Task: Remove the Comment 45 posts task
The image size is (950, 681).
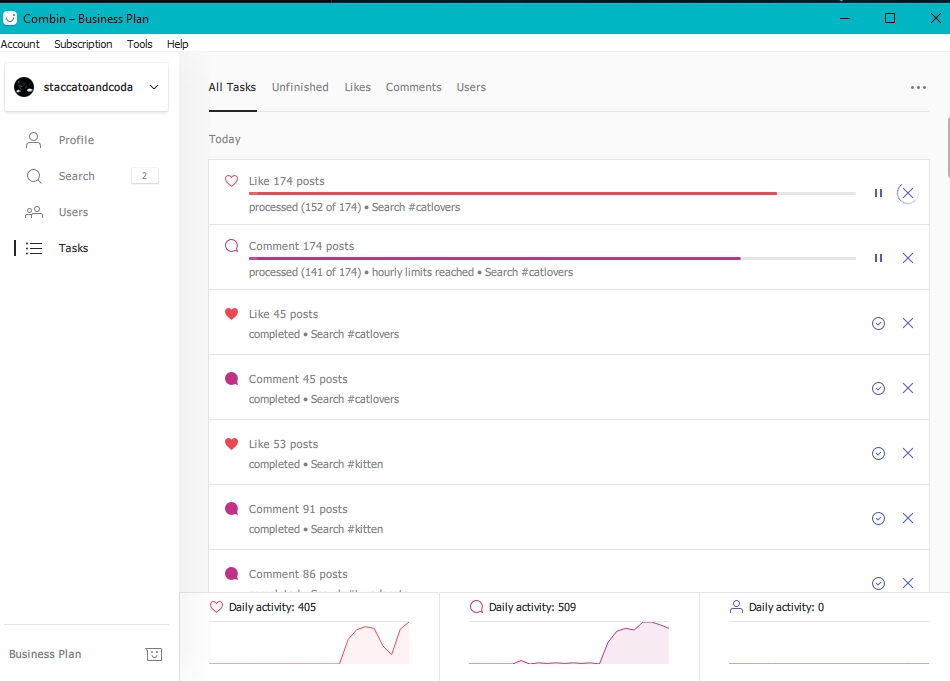Action: pyautogui.click(x=908, y=388)
